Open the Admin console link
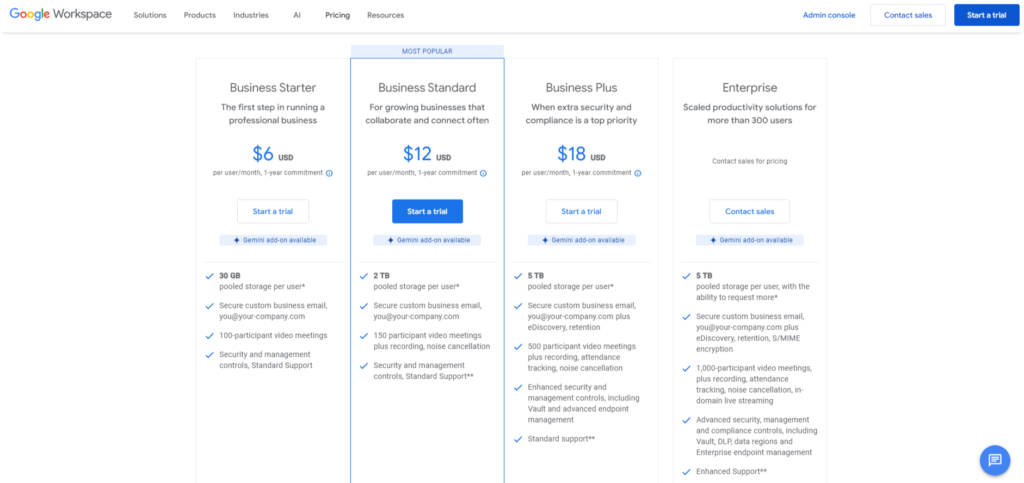 (829, 16)
